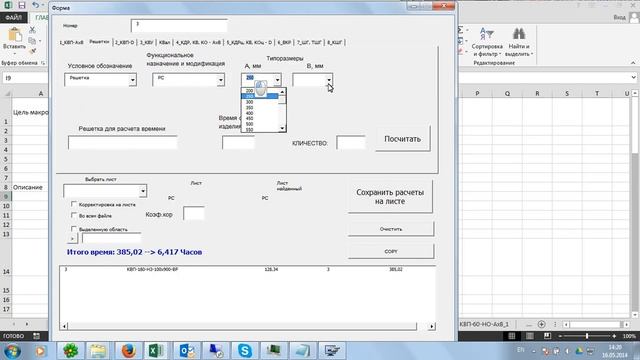Screen dimensions: 640x360
Task: Expand the 'B, мм' dropdown
Action: pos(329,80)
